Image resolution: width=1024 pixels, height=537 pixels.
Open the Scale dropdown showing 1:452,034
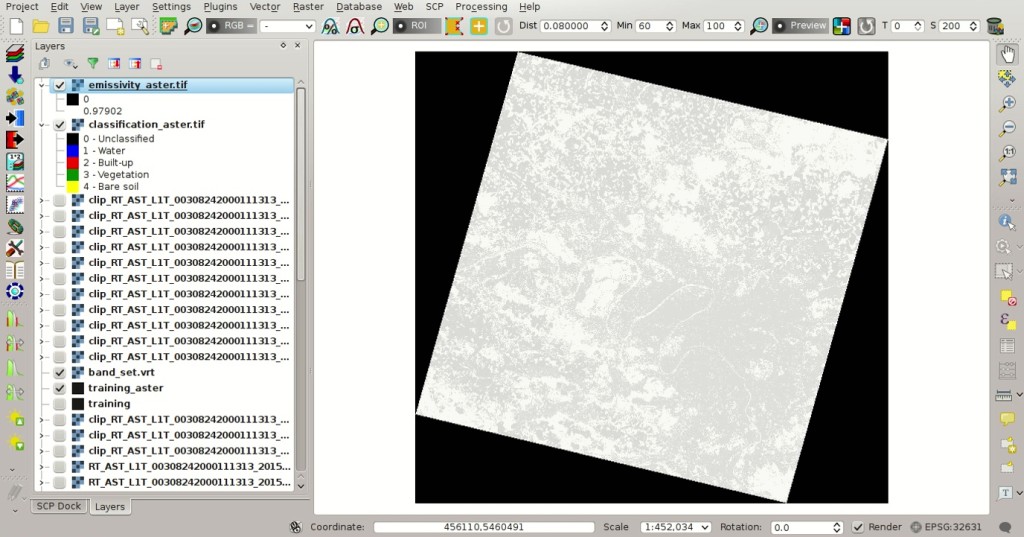tap(675, 527)
